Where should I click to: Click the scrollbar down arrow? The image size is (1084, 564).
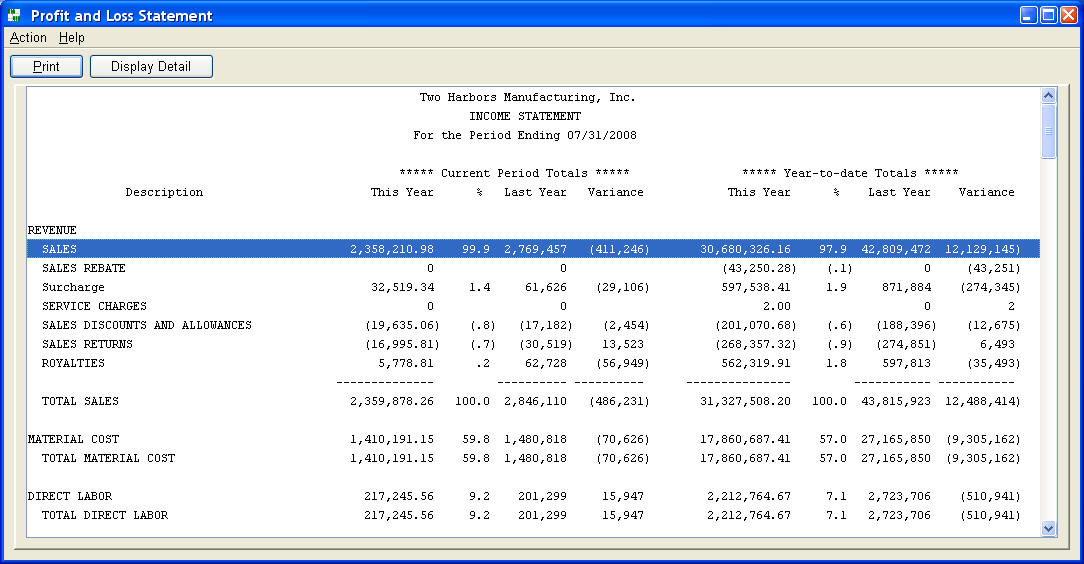1049,529
